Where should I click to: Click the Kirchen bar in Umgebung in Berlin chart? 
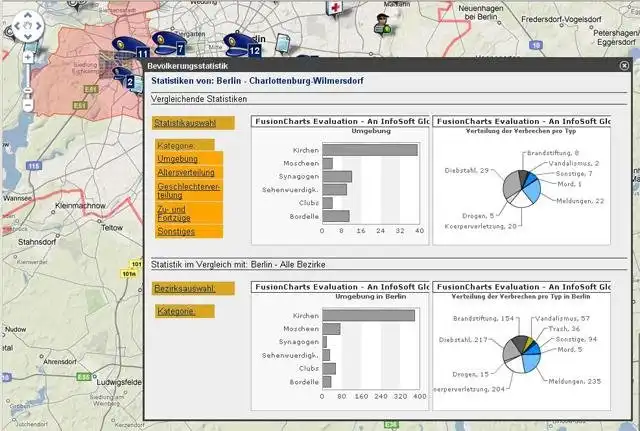pyautogui.click(x=369, y=315)
